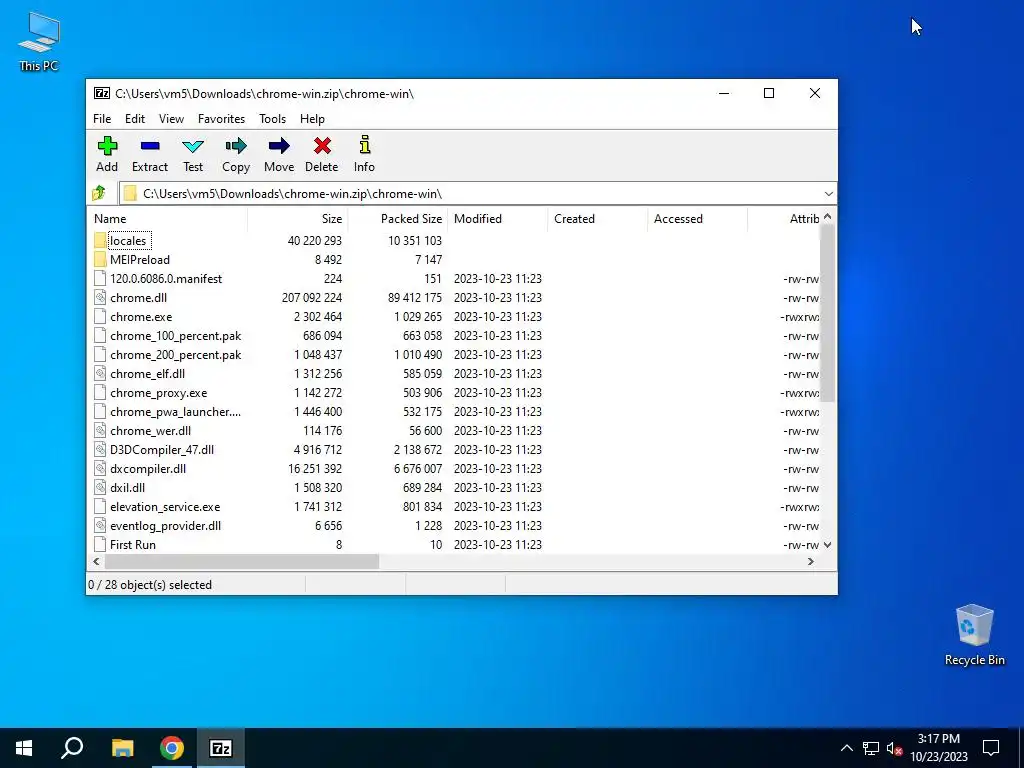
Task: Click the horizontal scrollbar thumb
Action: point(242,562)
